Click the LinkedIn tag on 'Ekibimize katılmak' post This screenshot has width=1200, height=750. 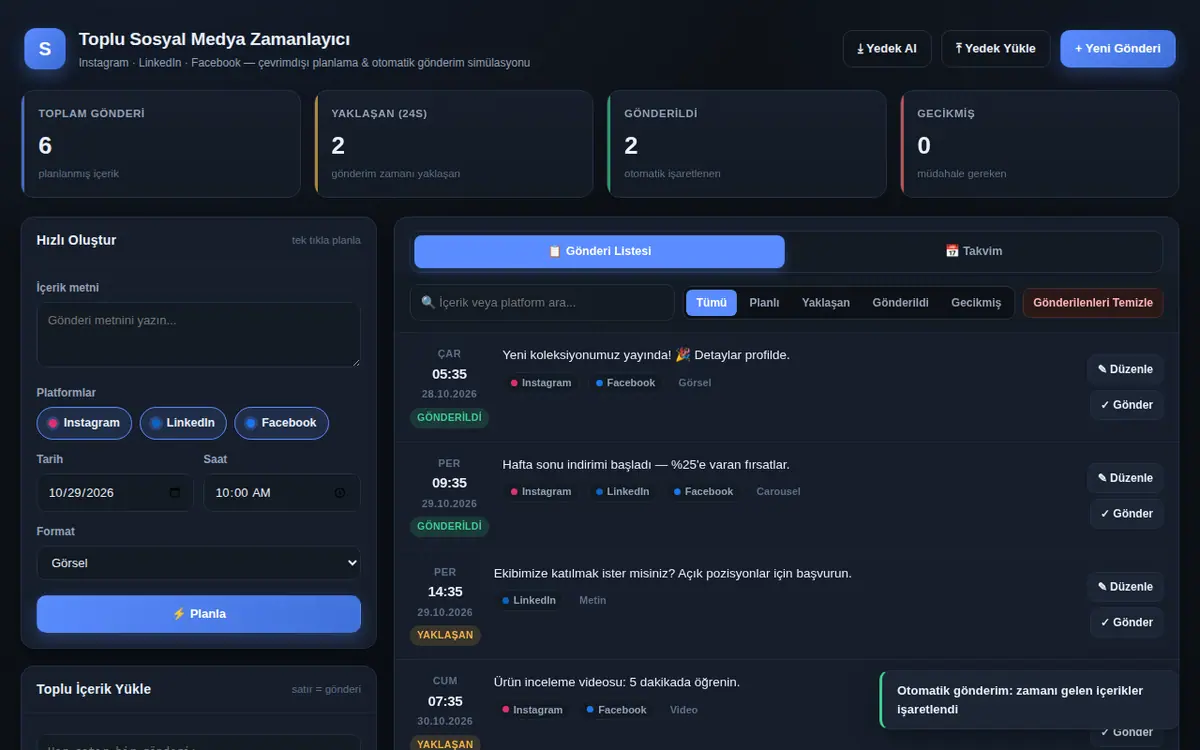pos(529,601)
